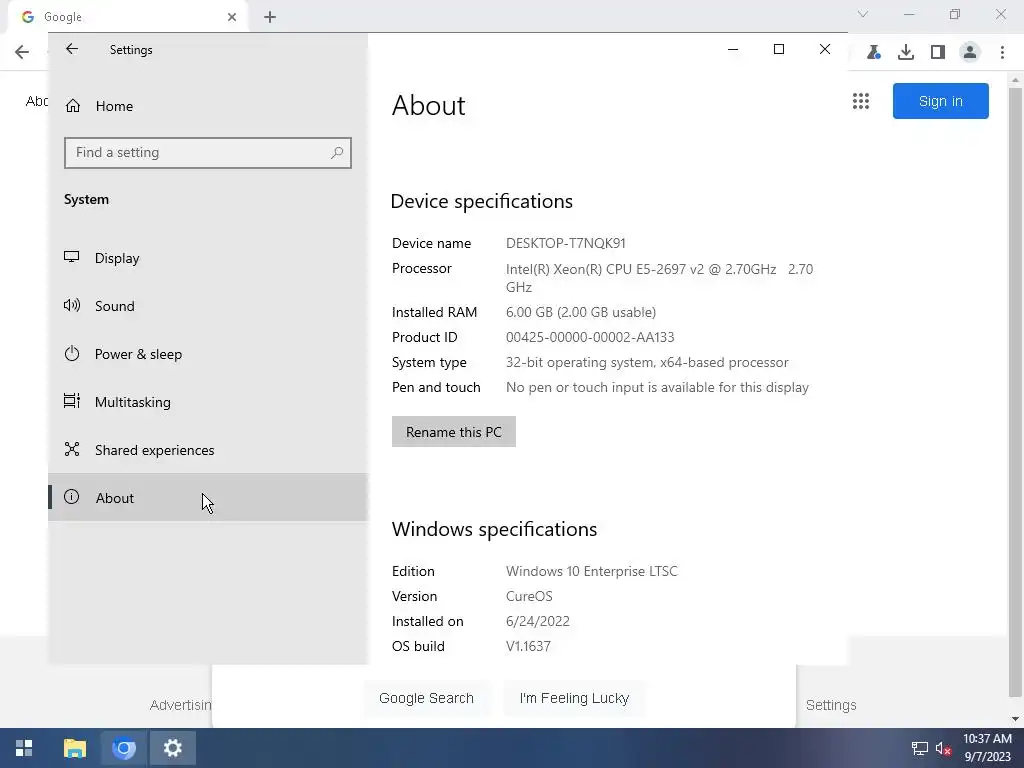The image size is (1024, 768).
Task: Click device name DESKTOP-T7NQK91
Action: pos(566,244)
